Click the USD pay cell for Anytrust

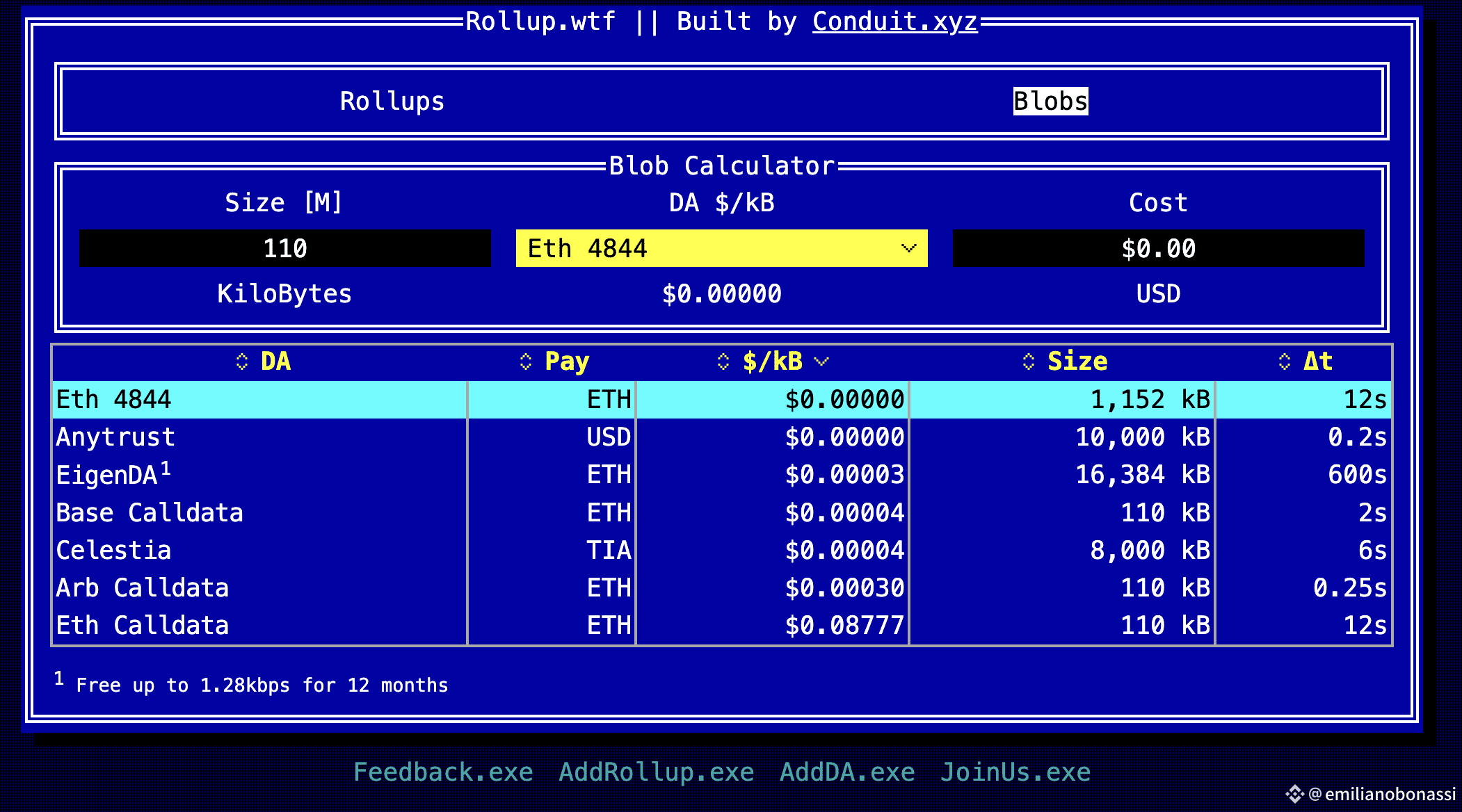(609, 437)
